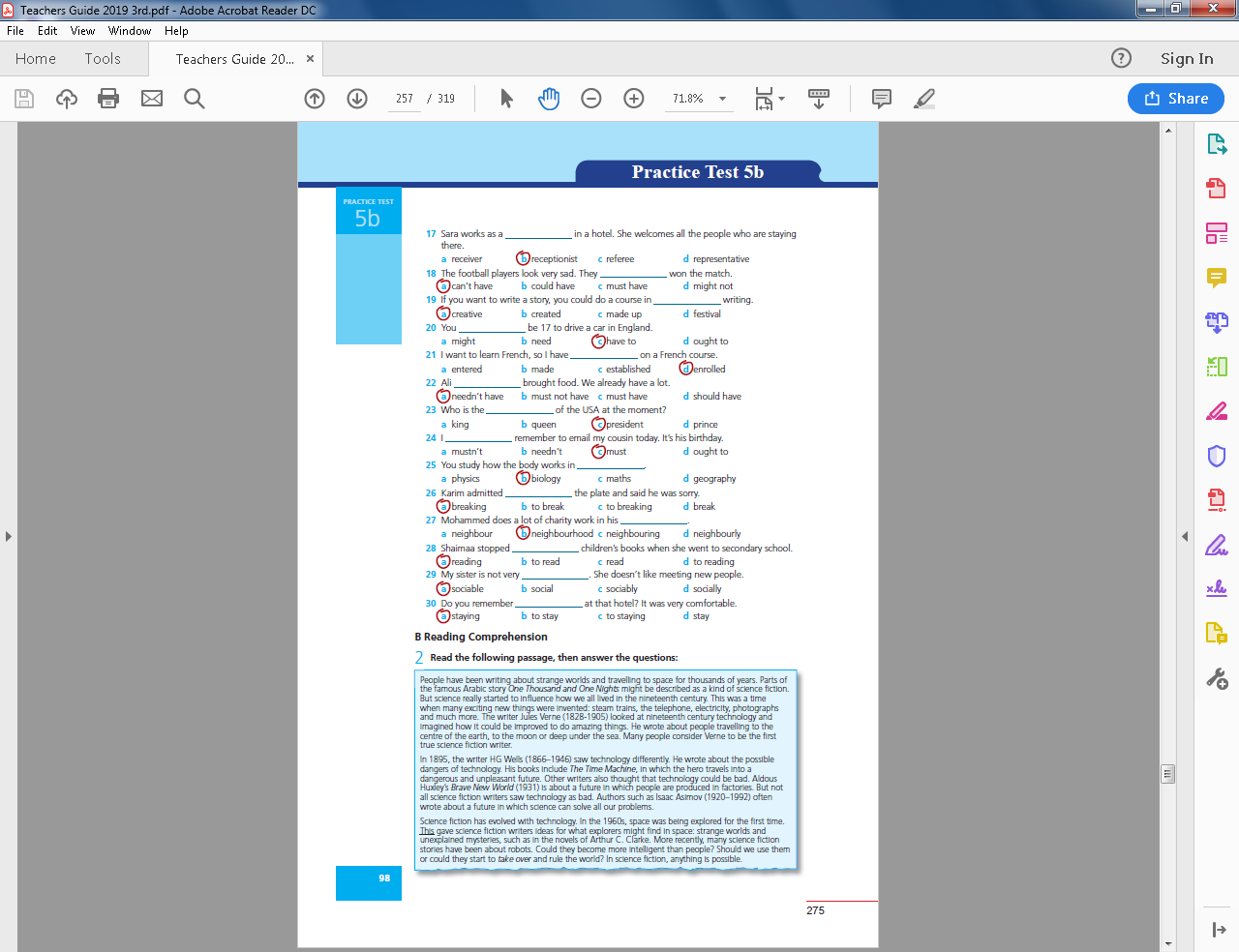Viewport: 1239px width, 952px height.
Task: Activate the Selection arrow tool
Action: [x=506, y=99]
